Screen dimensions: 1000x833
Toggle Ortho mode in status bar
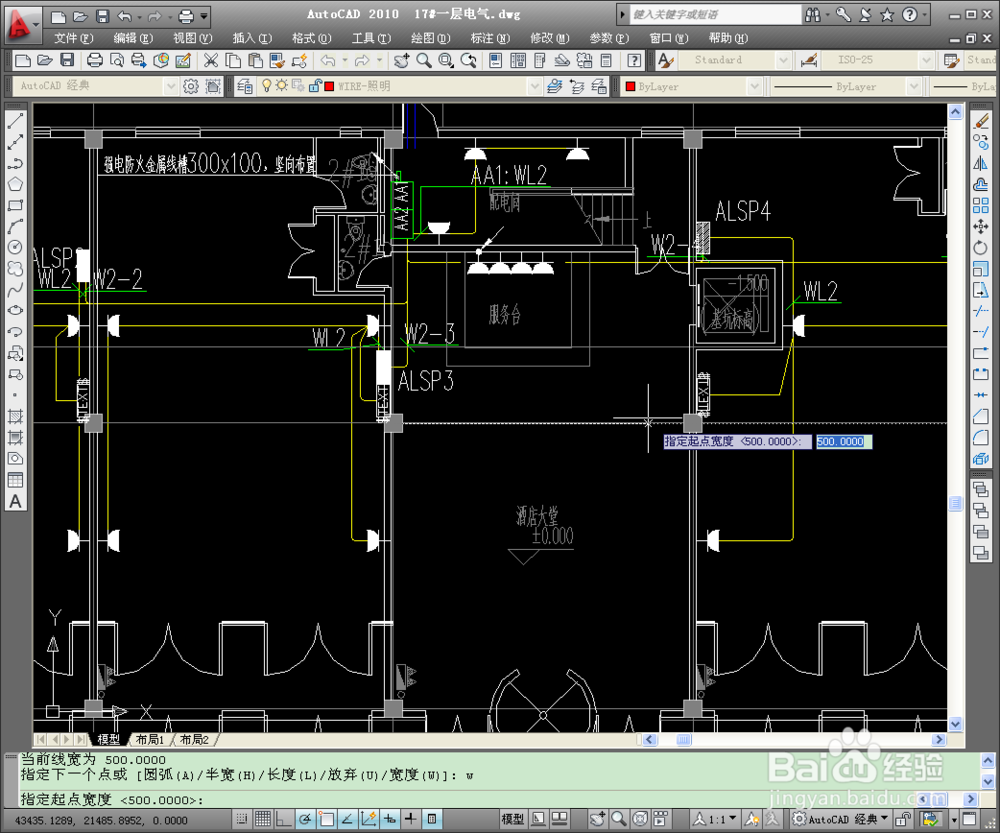(284, 819)
